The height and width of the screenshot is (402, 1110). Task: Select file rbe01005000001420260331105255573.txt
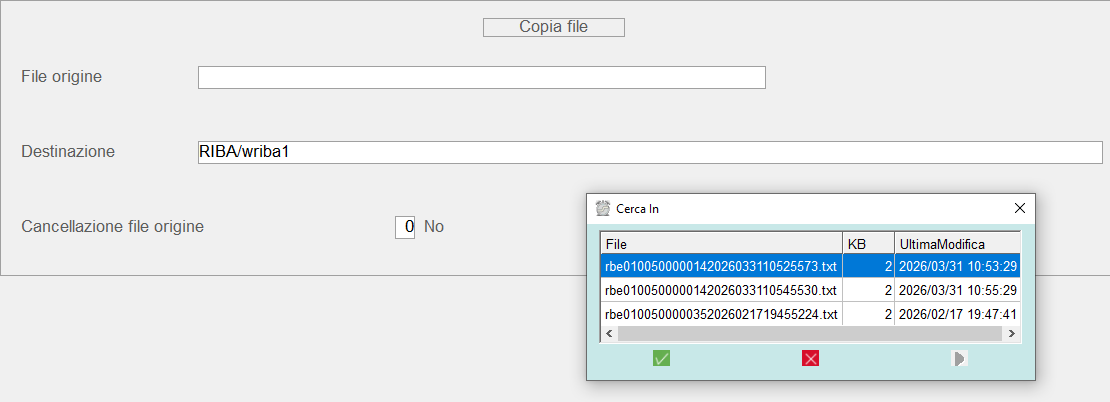[720, 266]
